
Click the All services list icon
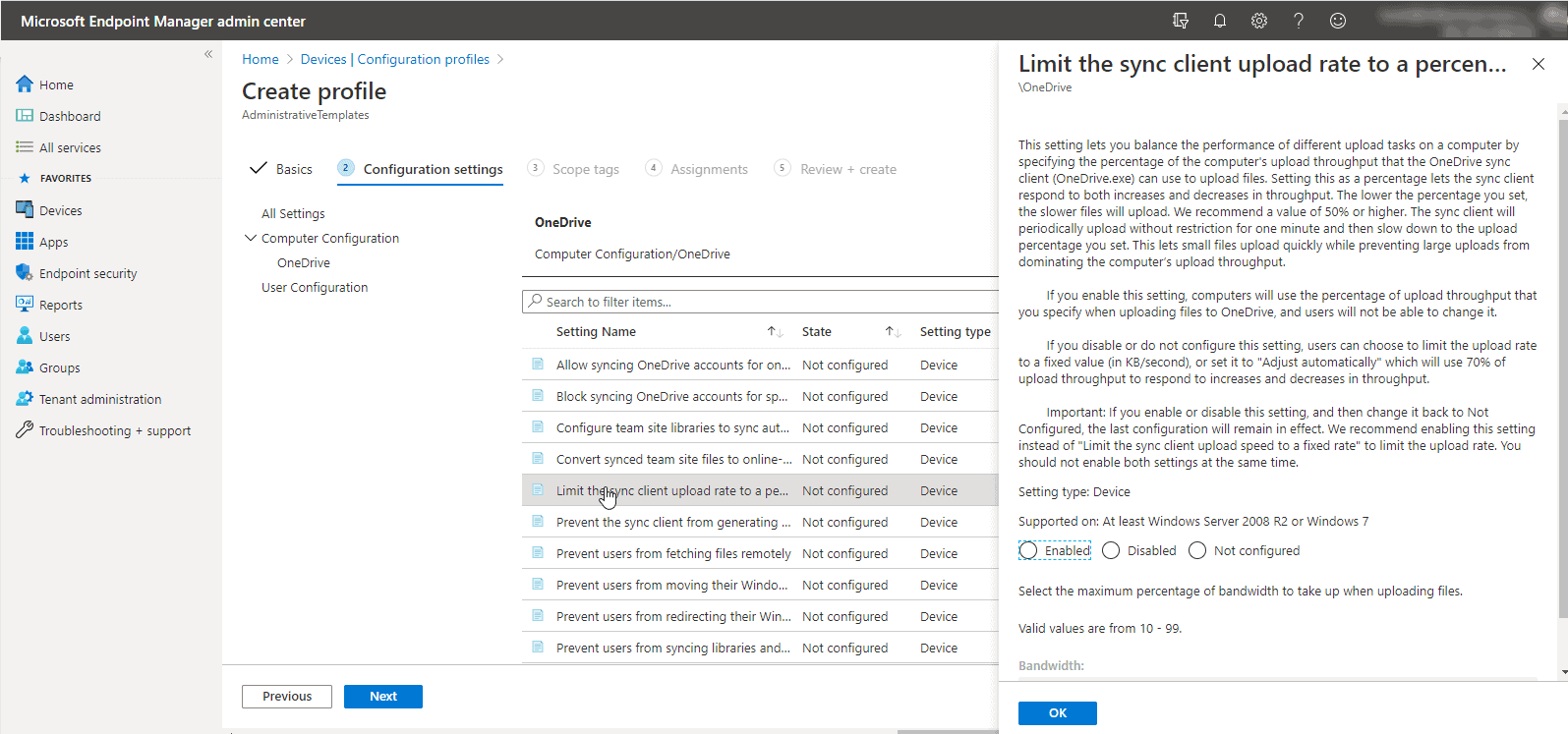pyautogui.click(x=25, y=147)
